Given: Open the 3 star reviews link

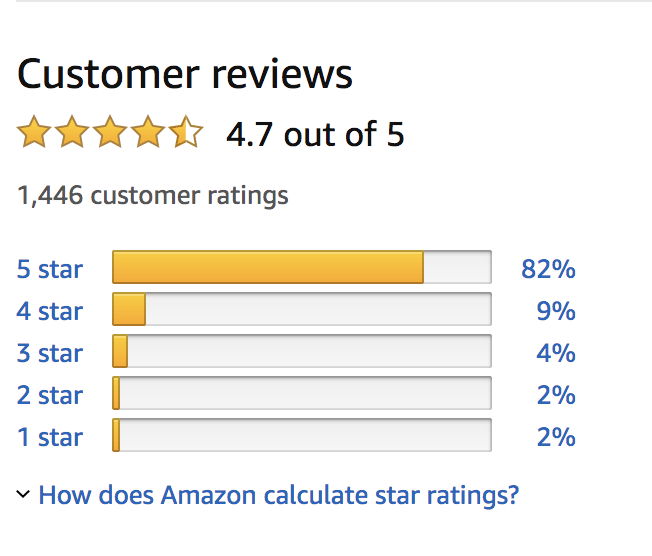Looking at the screenshot, I should pyautogui.click(x=50, y=353).
